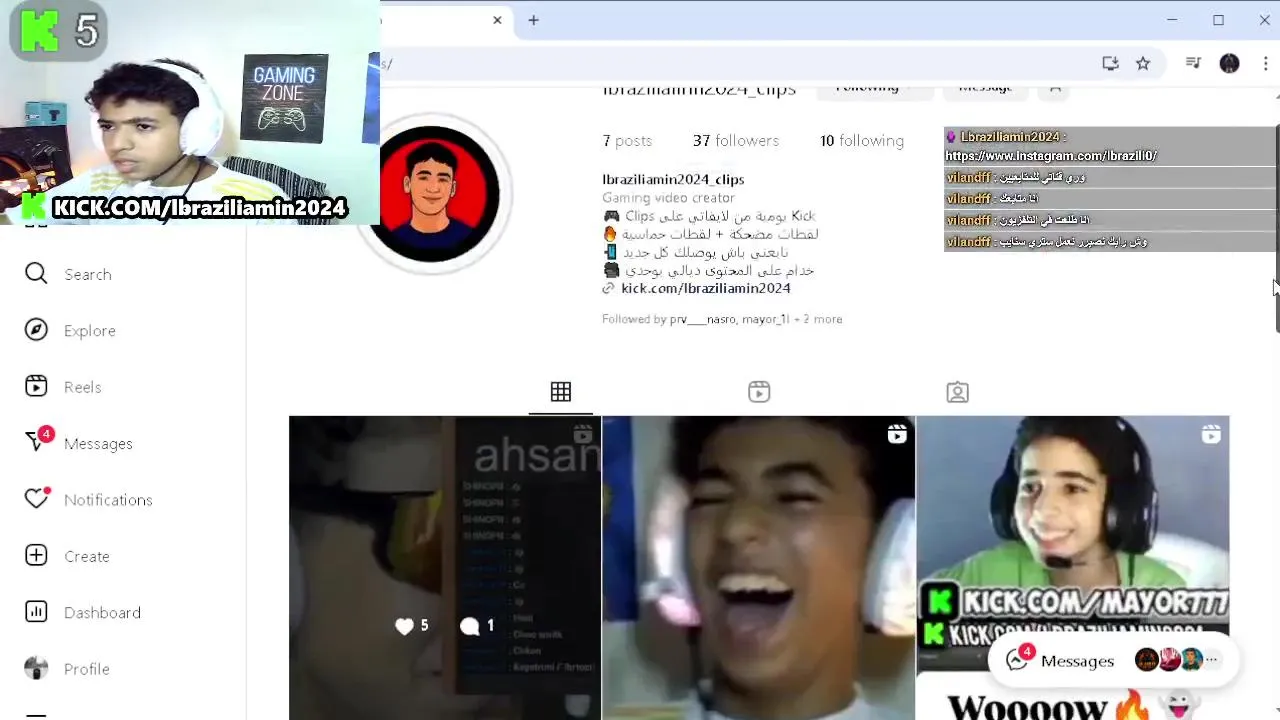Open Notifications heart item
1280x720 pixels.
click(x=88, y=499)
